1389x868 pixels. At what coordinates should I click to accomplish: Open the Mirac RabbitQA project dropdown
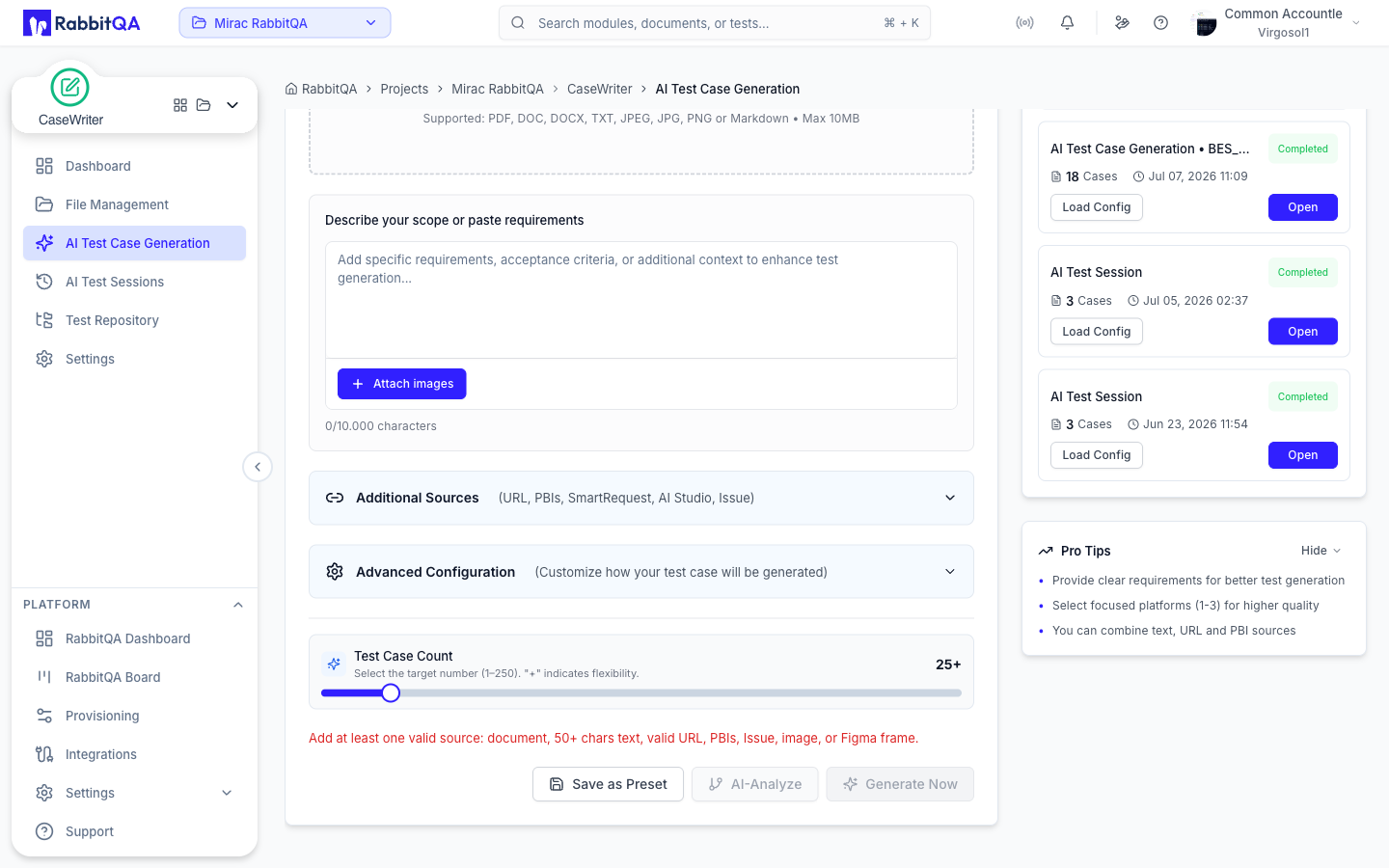[x=285, y=23]
